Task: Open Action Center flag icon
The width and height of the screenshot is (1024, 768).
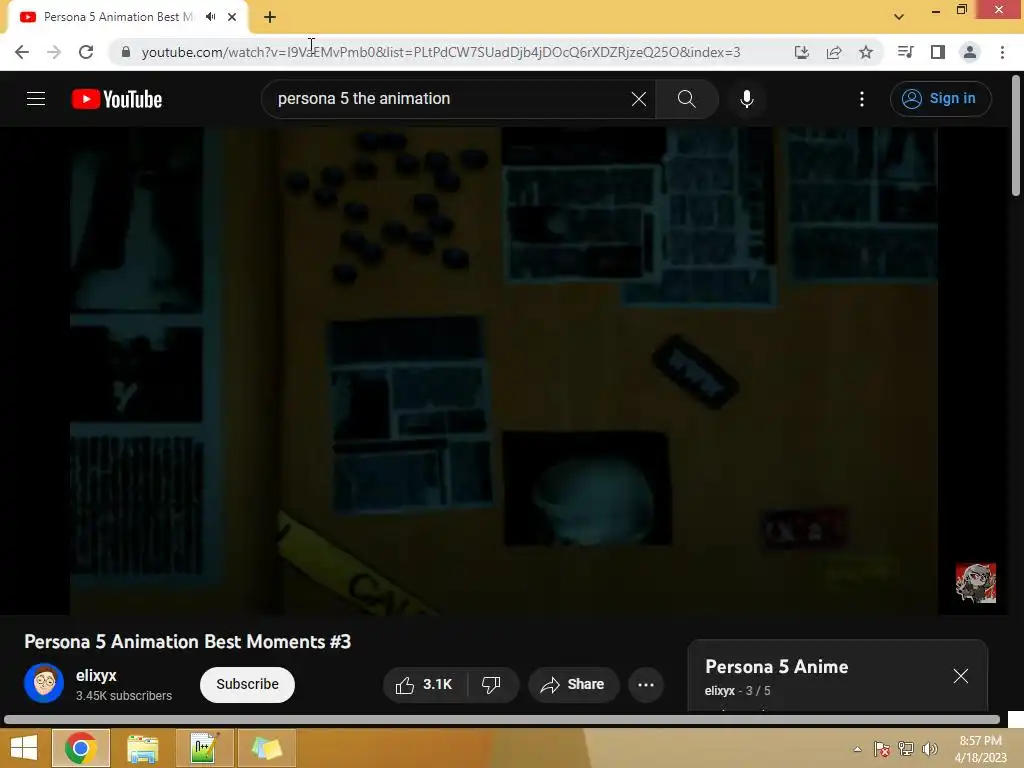Action: pyautogui.click(x=882, y=749)
